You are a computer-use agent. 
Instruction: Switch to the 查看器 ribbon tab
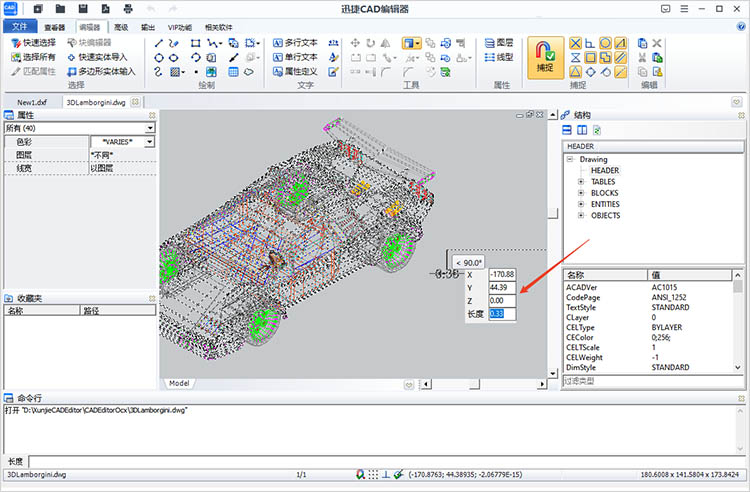55,27
